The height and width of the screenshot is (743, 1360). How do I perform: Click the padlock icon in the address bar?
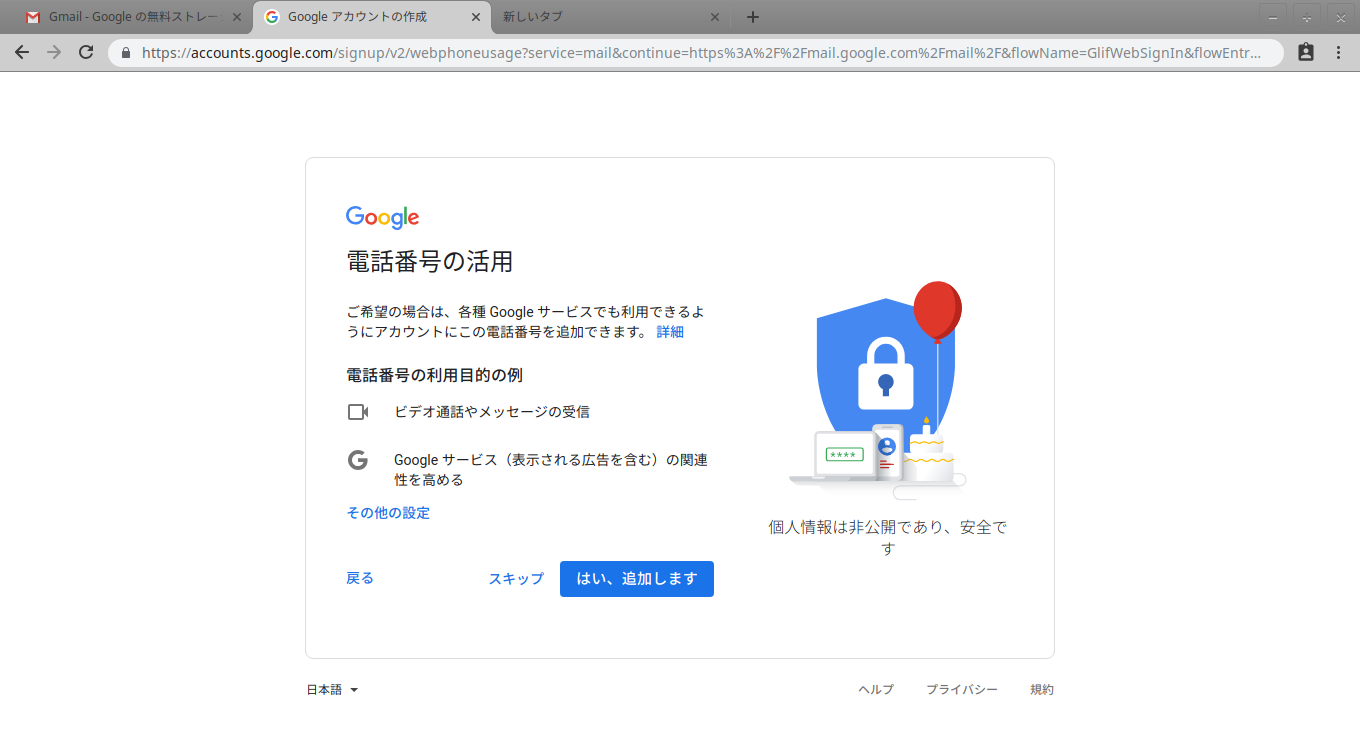[126, 53]
